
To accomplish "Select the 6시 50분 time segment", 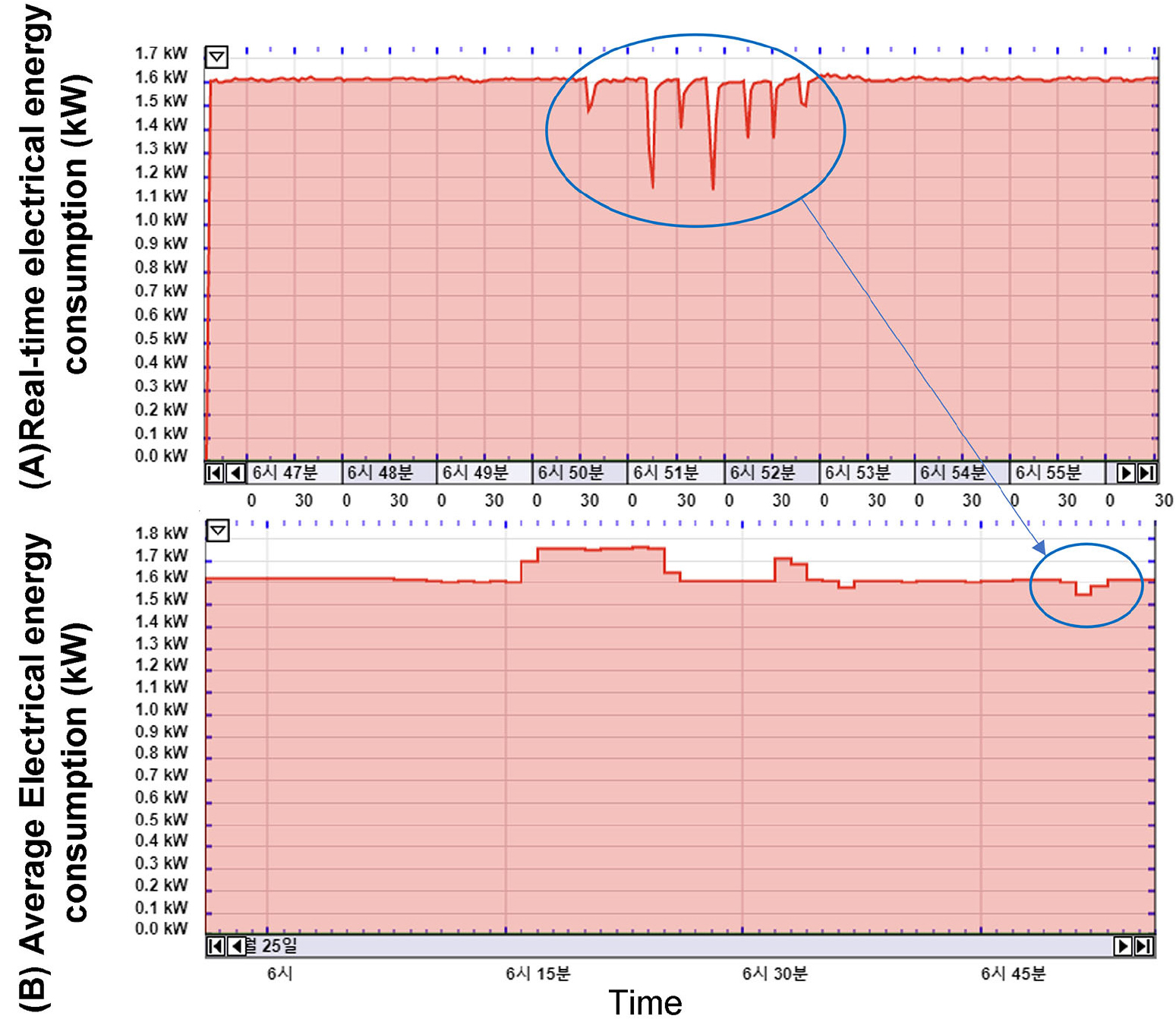I will click(x=579, y=473).
